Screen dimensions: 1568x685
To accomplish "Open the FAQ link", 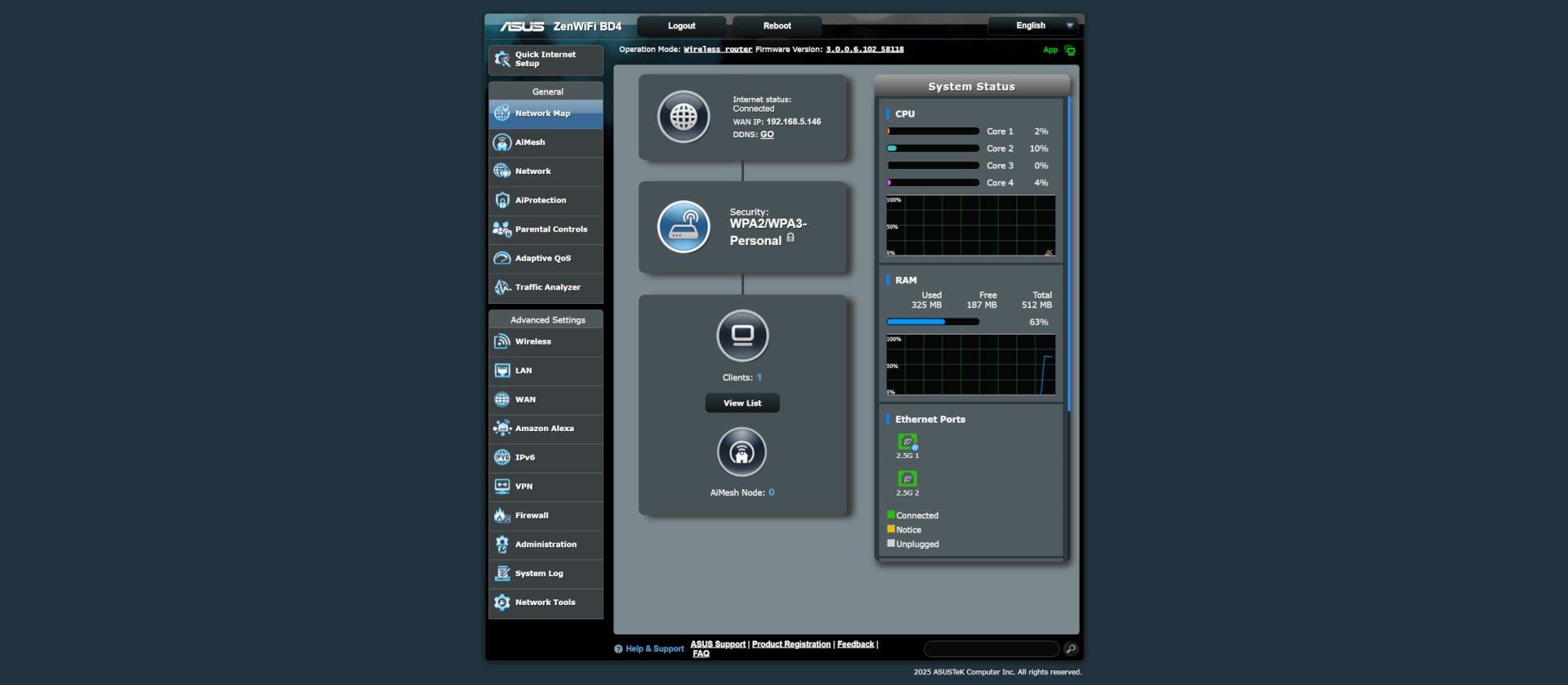I will coord(701,654).
